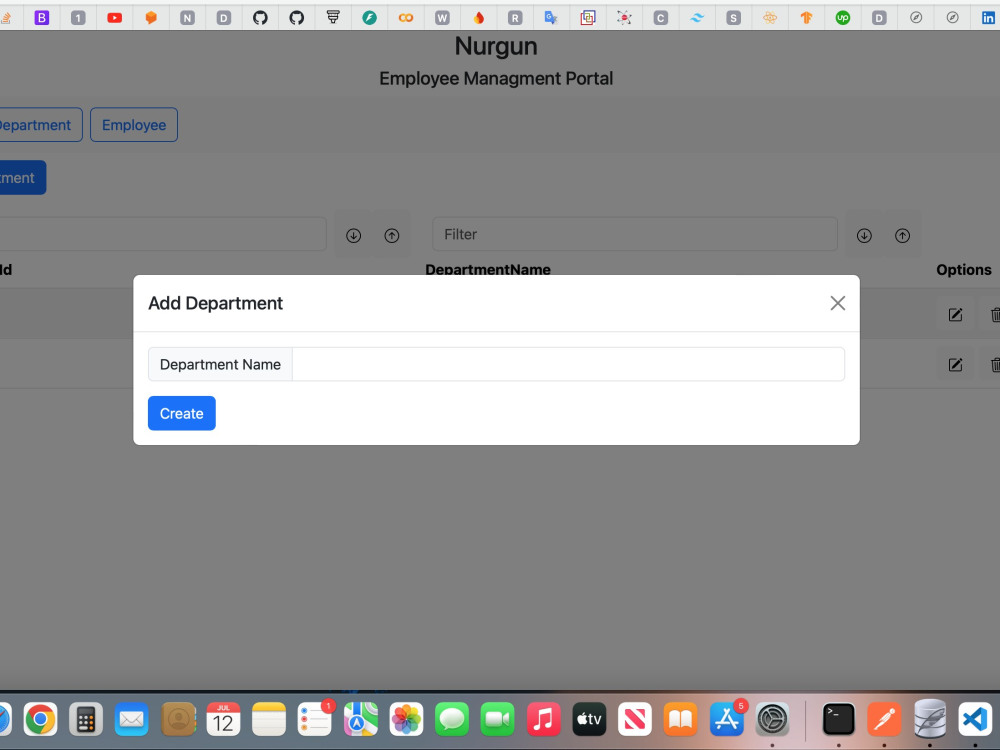Viewport: 1000px width, 750px height.
Task: Close the Add Department dialog with the X
Action: tap(837, 303)
